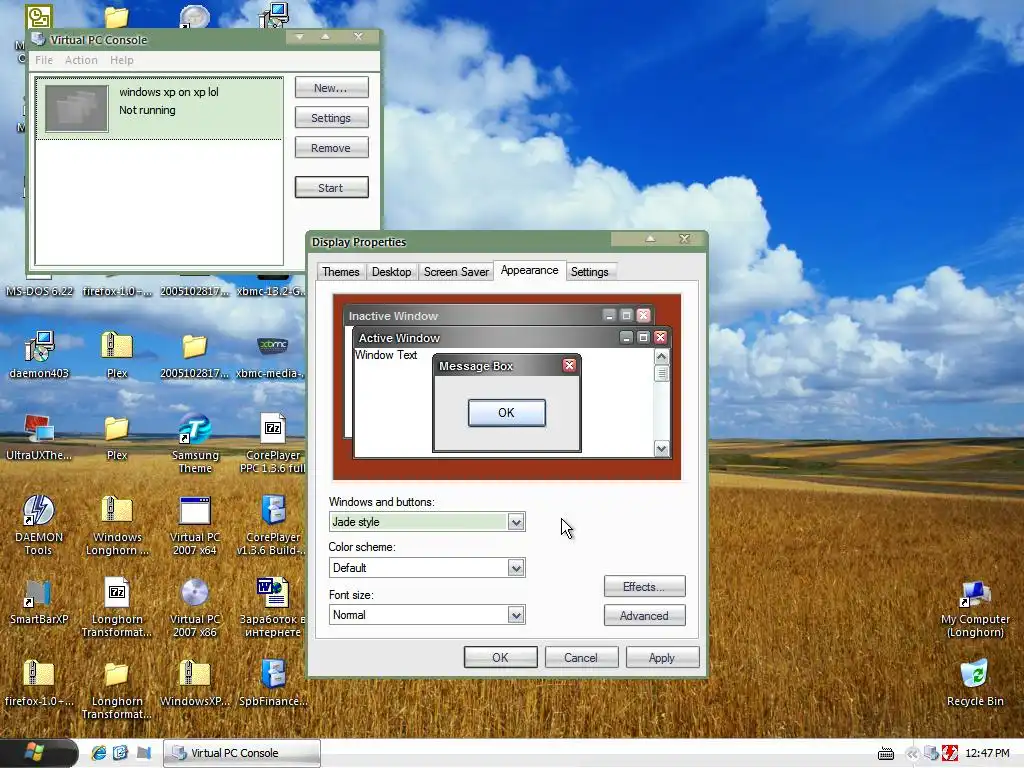1024x768 pixels.
Task: Click the xbmc-13.2-G... desktop label
Action: click(270, 291)
